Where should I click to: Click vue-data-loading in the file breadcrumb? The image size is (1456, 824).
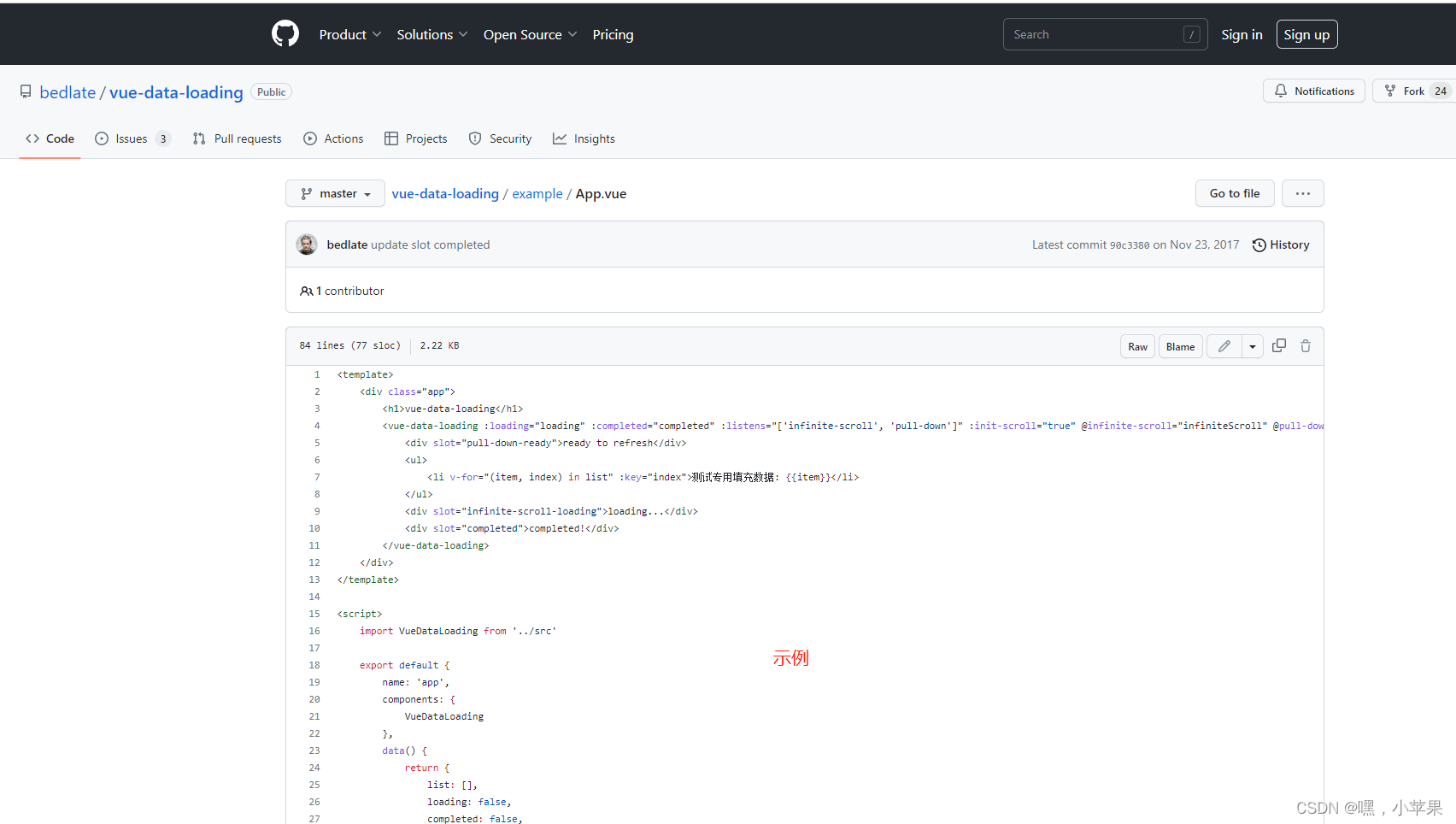point(445,193)
